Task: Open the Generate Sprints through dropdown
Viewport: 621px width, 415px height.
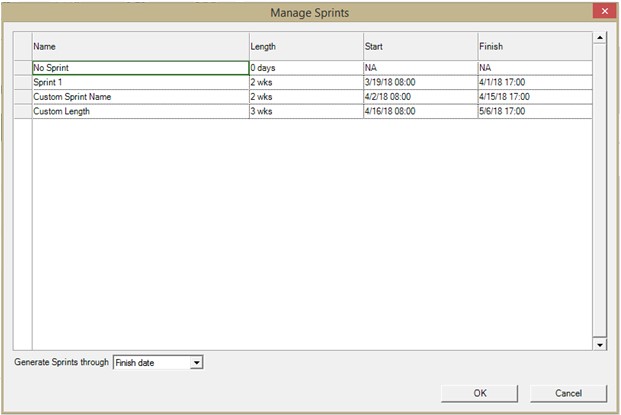Action: tap(196, 362)
